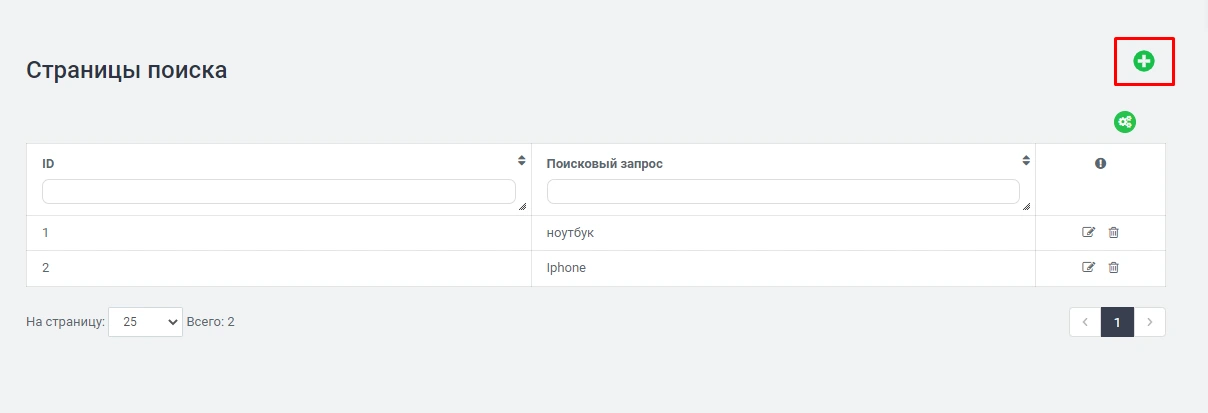Click the green plus add icon
This screenshot has height=413, width=1208.
tap(1143, 62)
